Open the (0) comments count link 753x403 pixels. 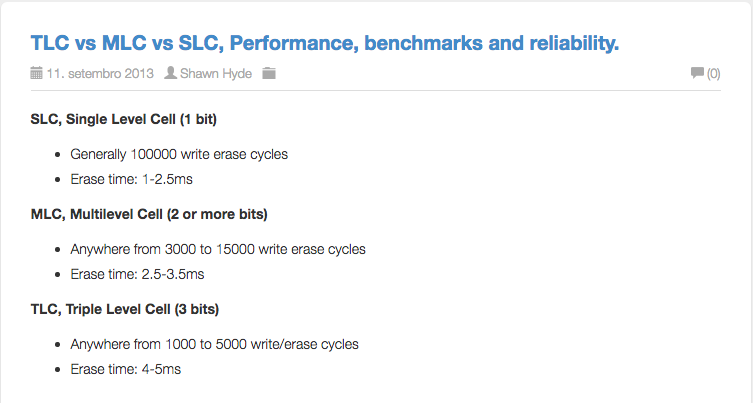[x=713, y=73]
